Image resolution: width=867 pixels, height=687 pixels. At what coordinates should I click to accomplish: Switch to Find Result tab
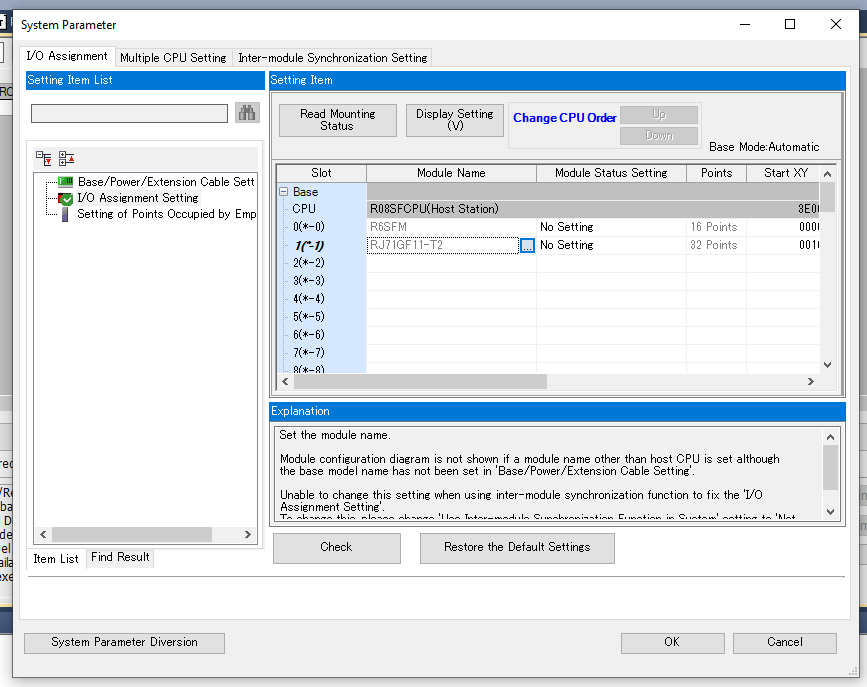120,557
